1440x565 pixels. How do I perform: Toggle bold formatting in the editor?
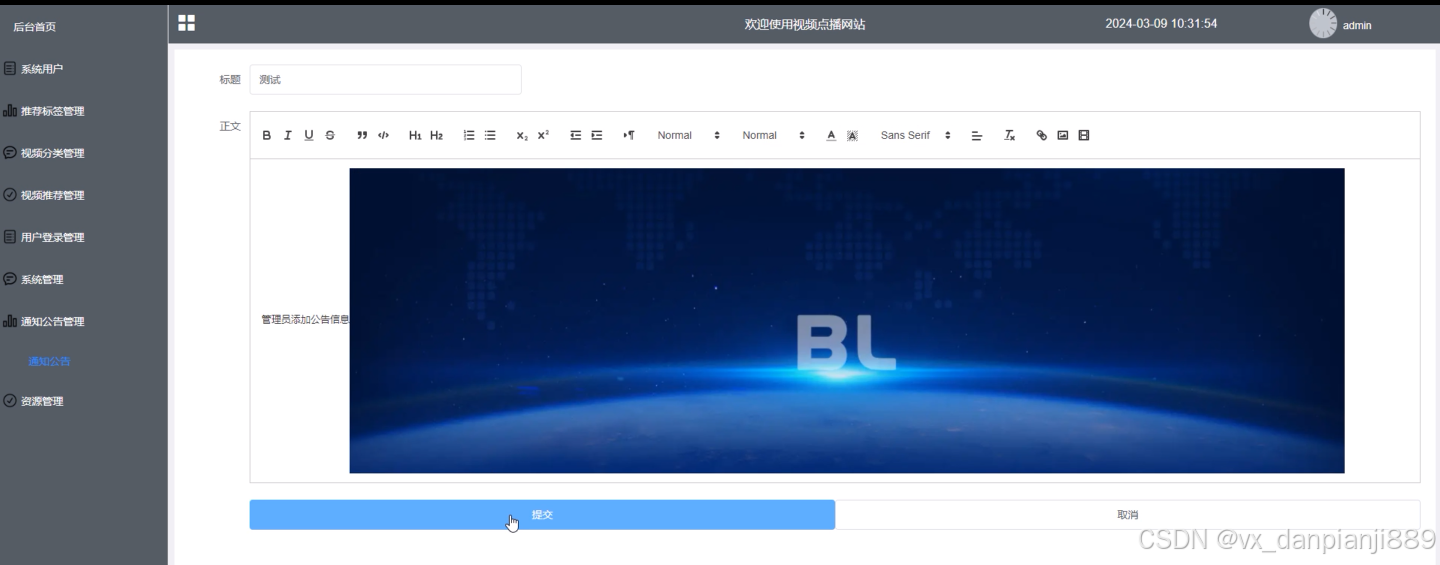[267, 135]
